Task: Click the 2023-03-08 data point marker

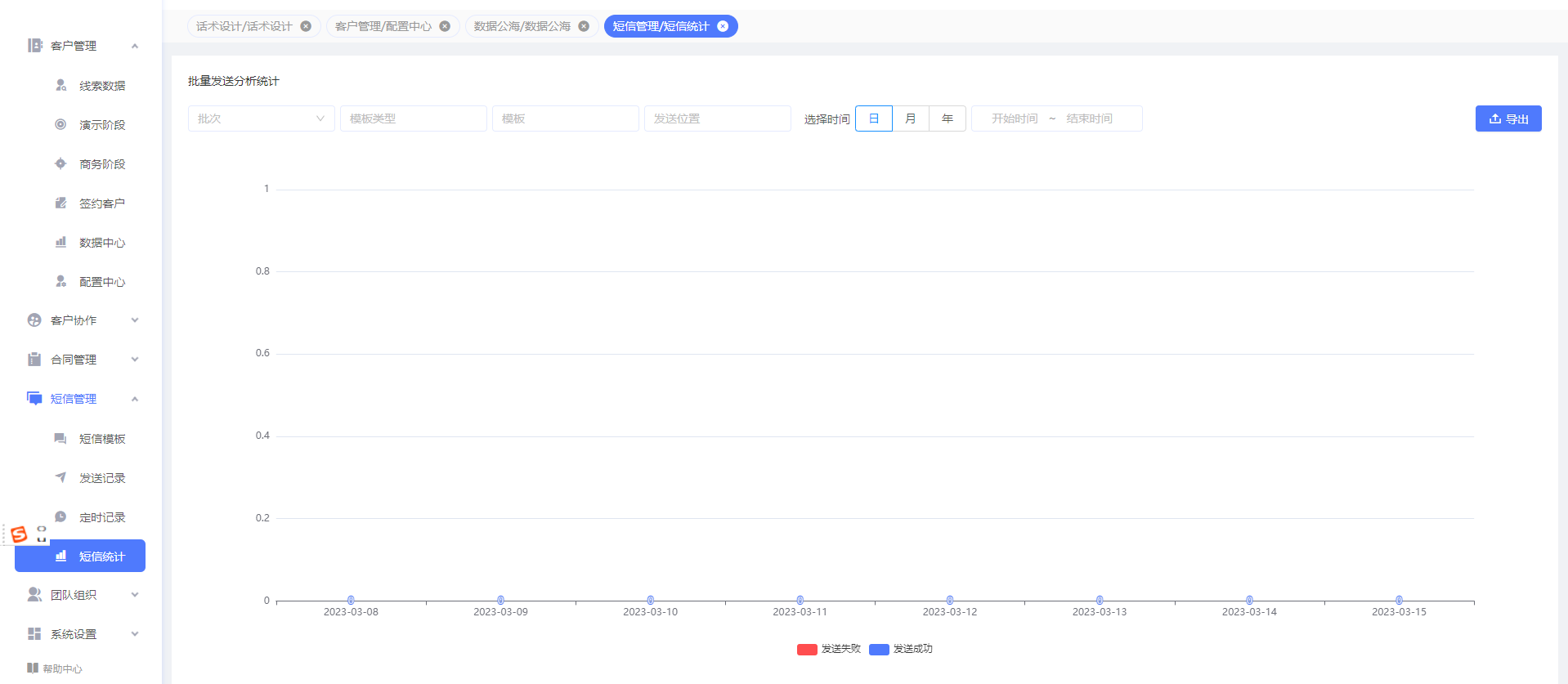Action: [x=351, y=600]
